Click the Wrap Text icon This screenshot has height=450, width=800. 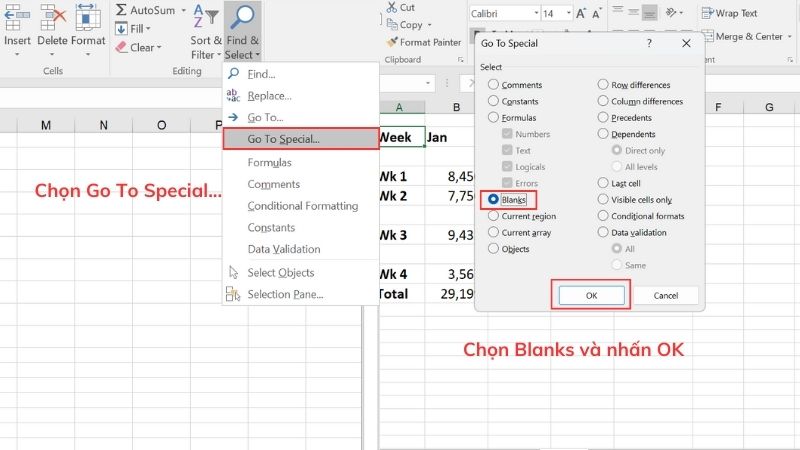coord(707,13)
